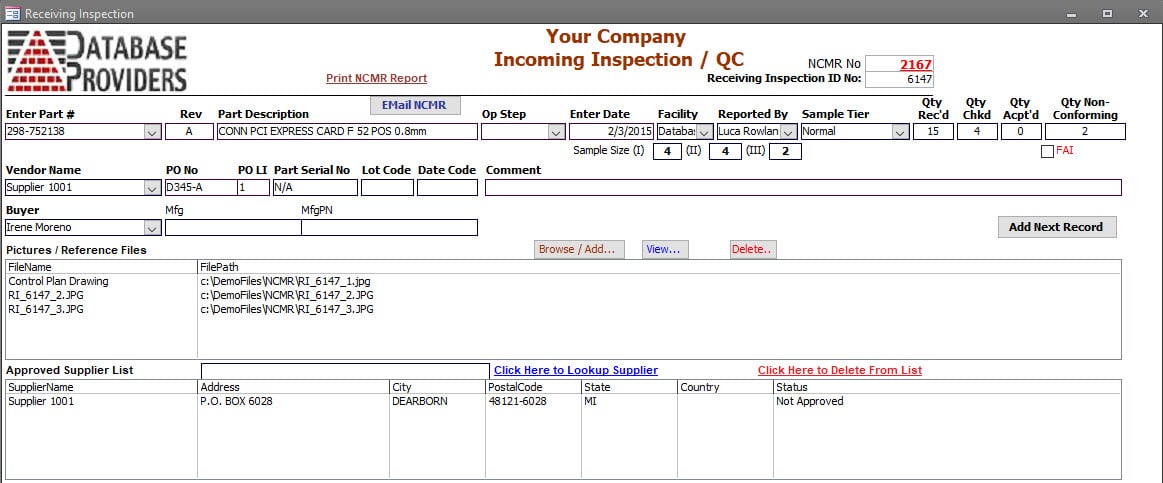
Task: Toggle the FAI checkbox
Action: pos(1047,151)
